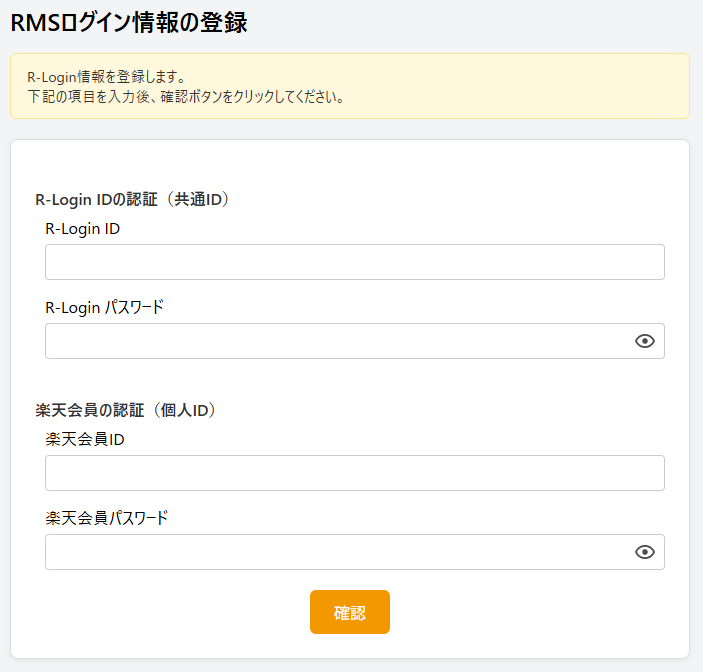Click the notice line about 確認ボタンをクリック
This screenshot has height=672, width=703.
click(186, 97)
